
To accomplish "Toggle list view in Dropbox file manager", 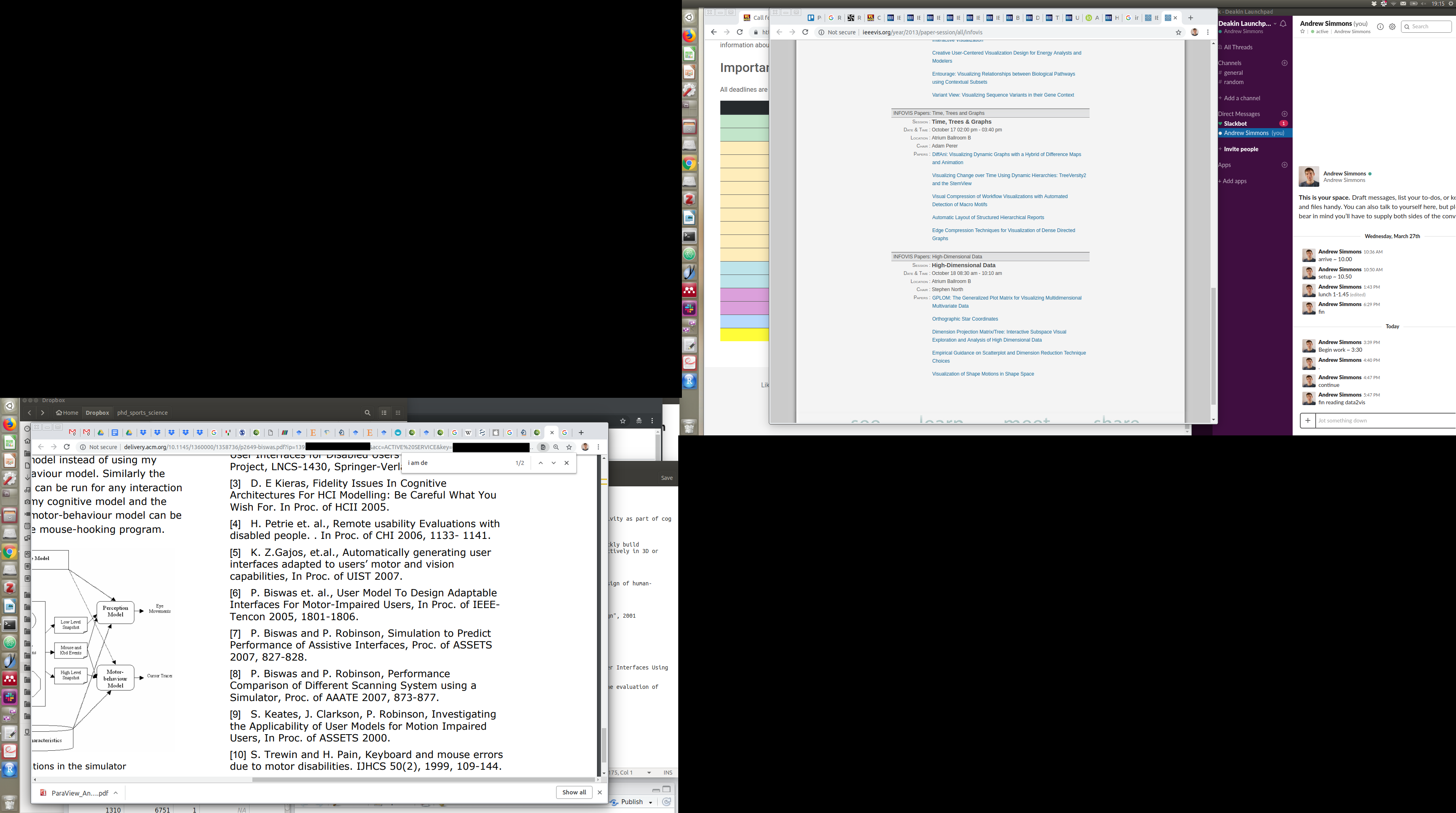I will coord(384,412).
